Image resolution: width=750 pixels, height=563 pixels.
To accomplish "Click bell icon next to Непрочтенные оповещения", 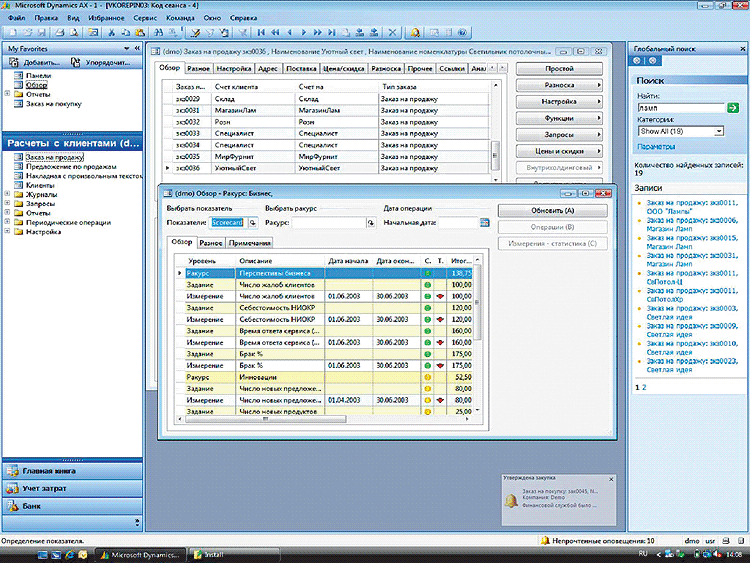I will pos(545,541).
